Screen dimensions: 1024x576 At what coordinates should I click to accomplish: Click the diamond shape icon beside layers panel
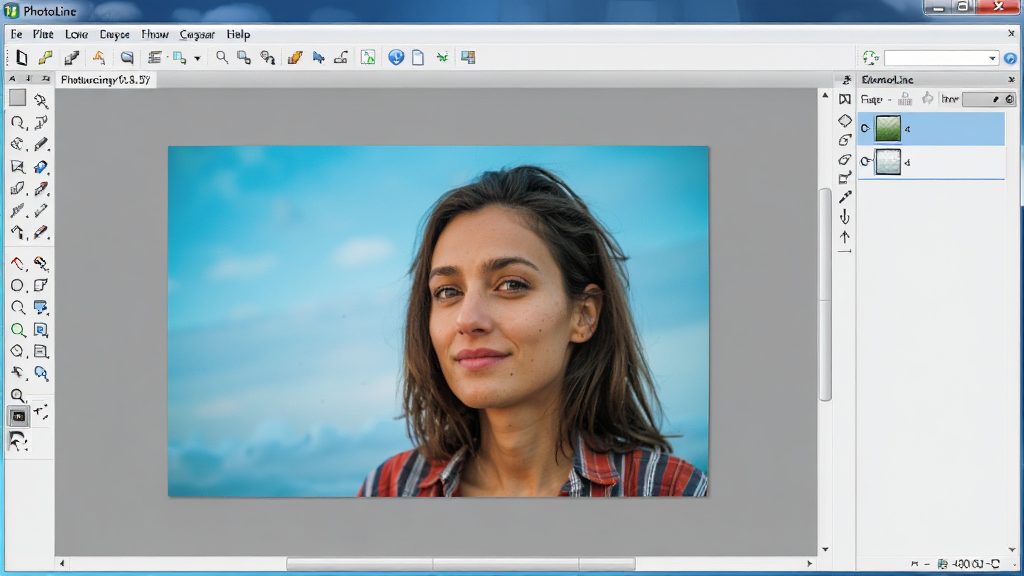pyautogui.click(x=845, y=120)
